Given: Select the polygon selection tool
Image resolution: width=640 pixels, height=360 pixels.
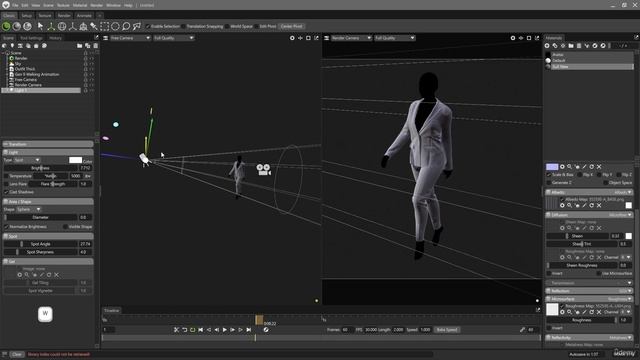Looking at the screenshot, I should (137, 27).
